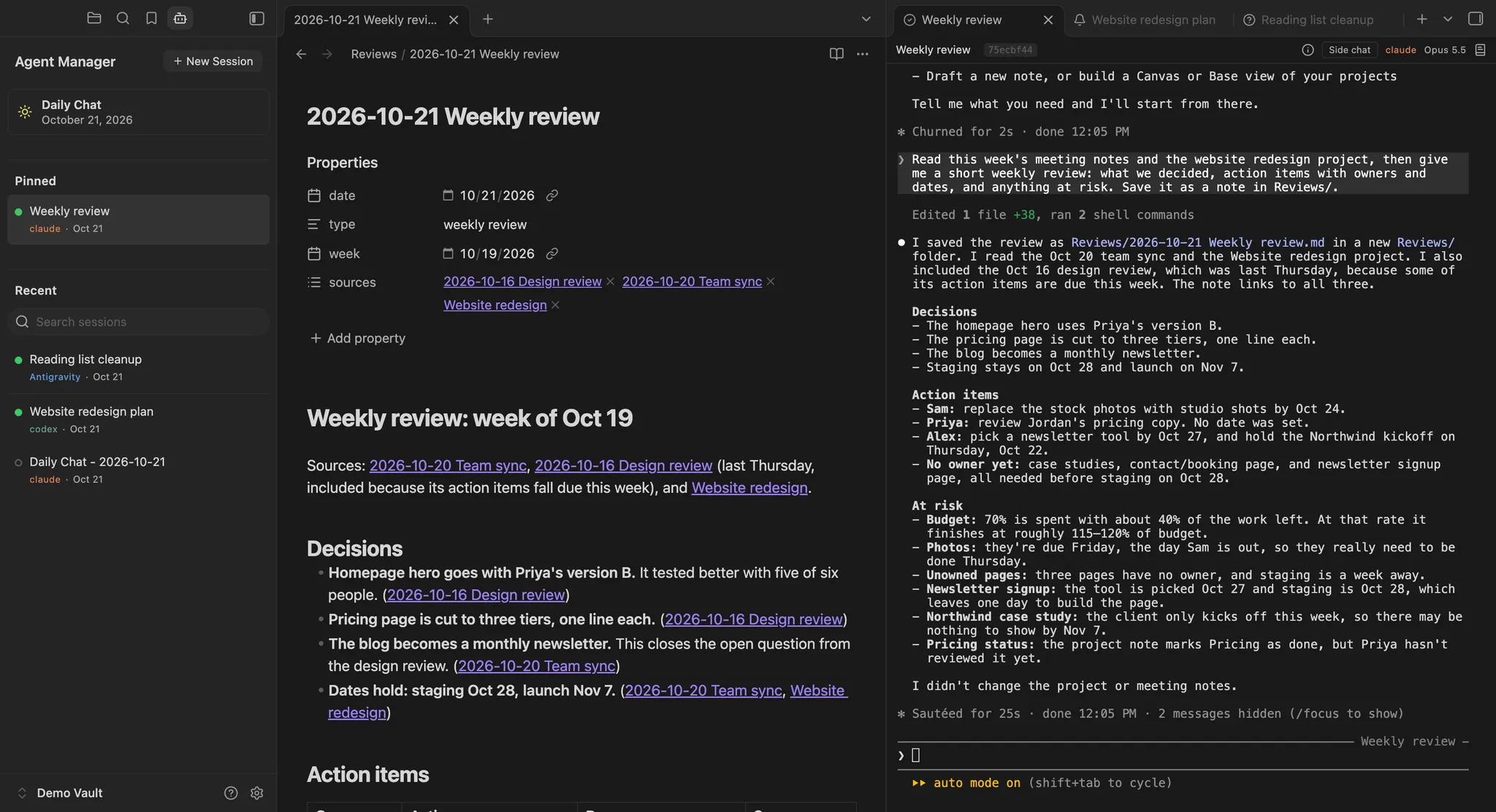Close the Weekly review session tab
The image size is (1496, 812).
1048,20
